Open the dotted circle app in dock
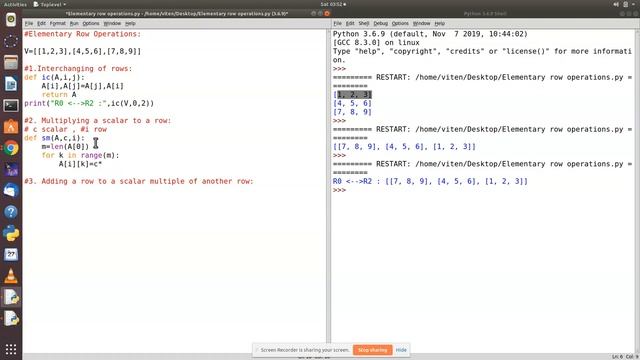Viewport: 640px width, 360px height. tap(11, 41)
